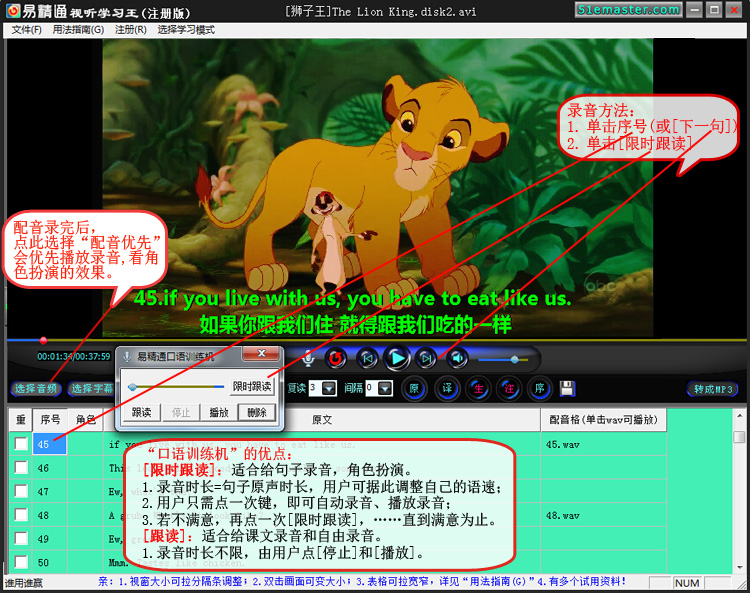Image resolution: width=750 pixels, height=593 pixels.
Task: Click the microphone icon in trainer dialog title
Action: tap(127, 357)
